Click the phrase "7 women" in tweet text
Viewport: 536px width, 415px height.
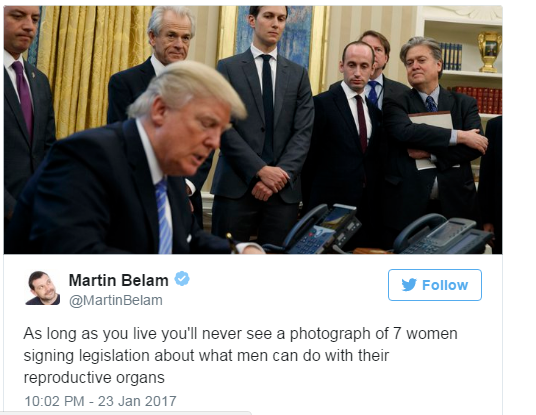[x=425, y=333]
